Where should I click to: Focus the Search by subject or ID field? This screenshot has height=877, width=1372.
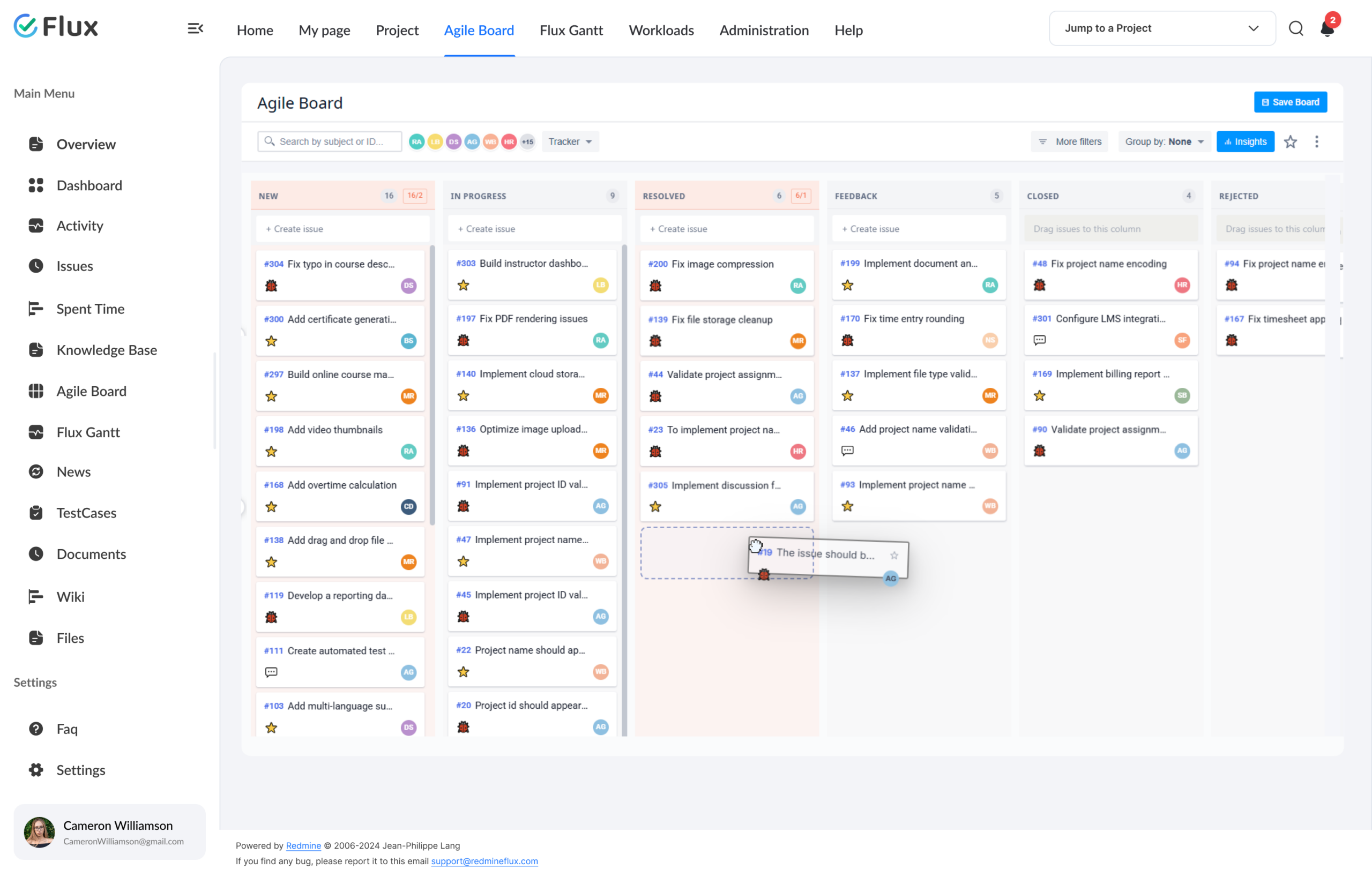click(x=329, y=142)
